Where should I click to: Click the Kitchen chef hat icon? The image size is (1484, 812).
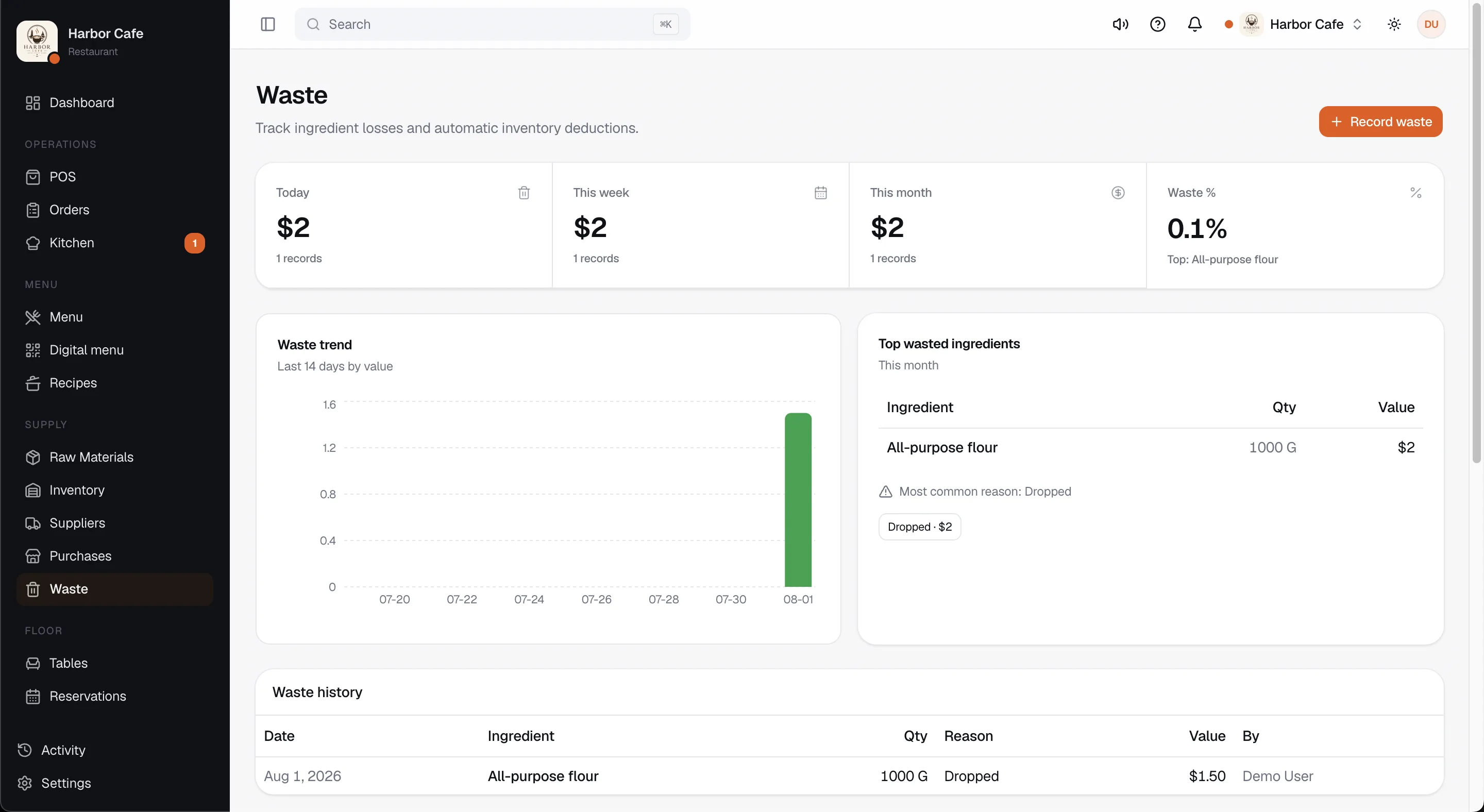click(x=33, y=243)
